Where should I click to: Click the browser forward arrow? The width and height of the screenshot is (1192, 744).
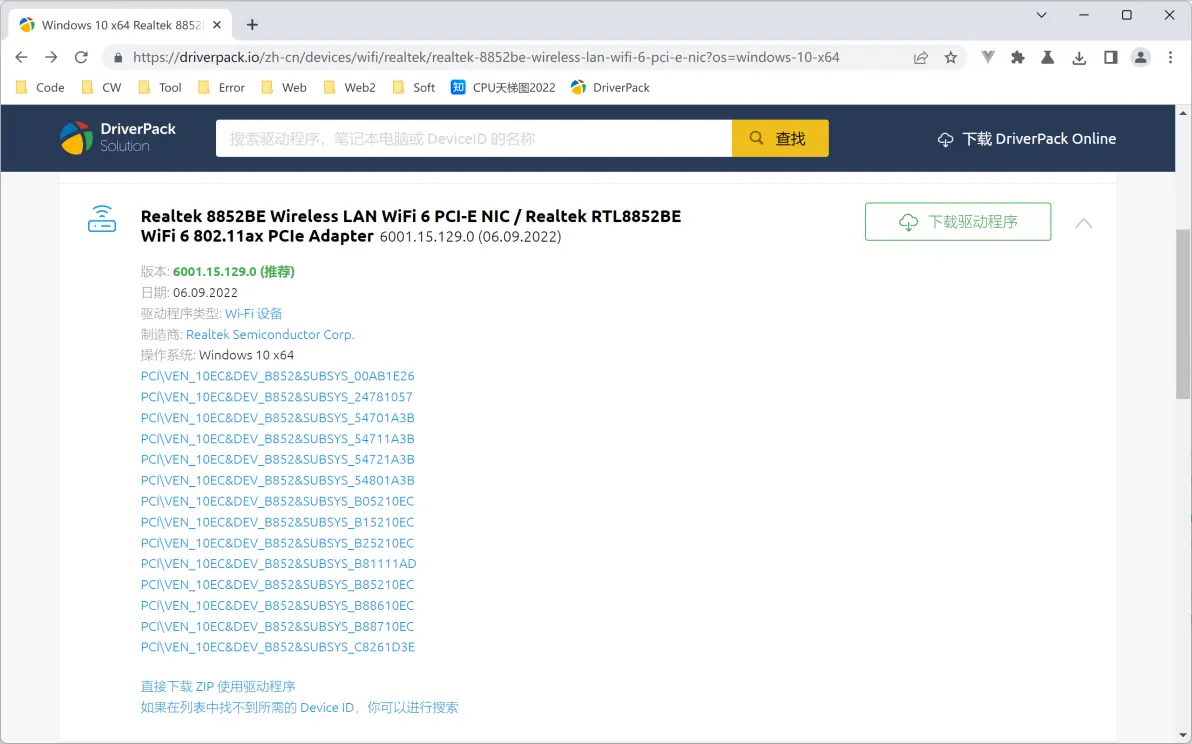tap(51, 57)
